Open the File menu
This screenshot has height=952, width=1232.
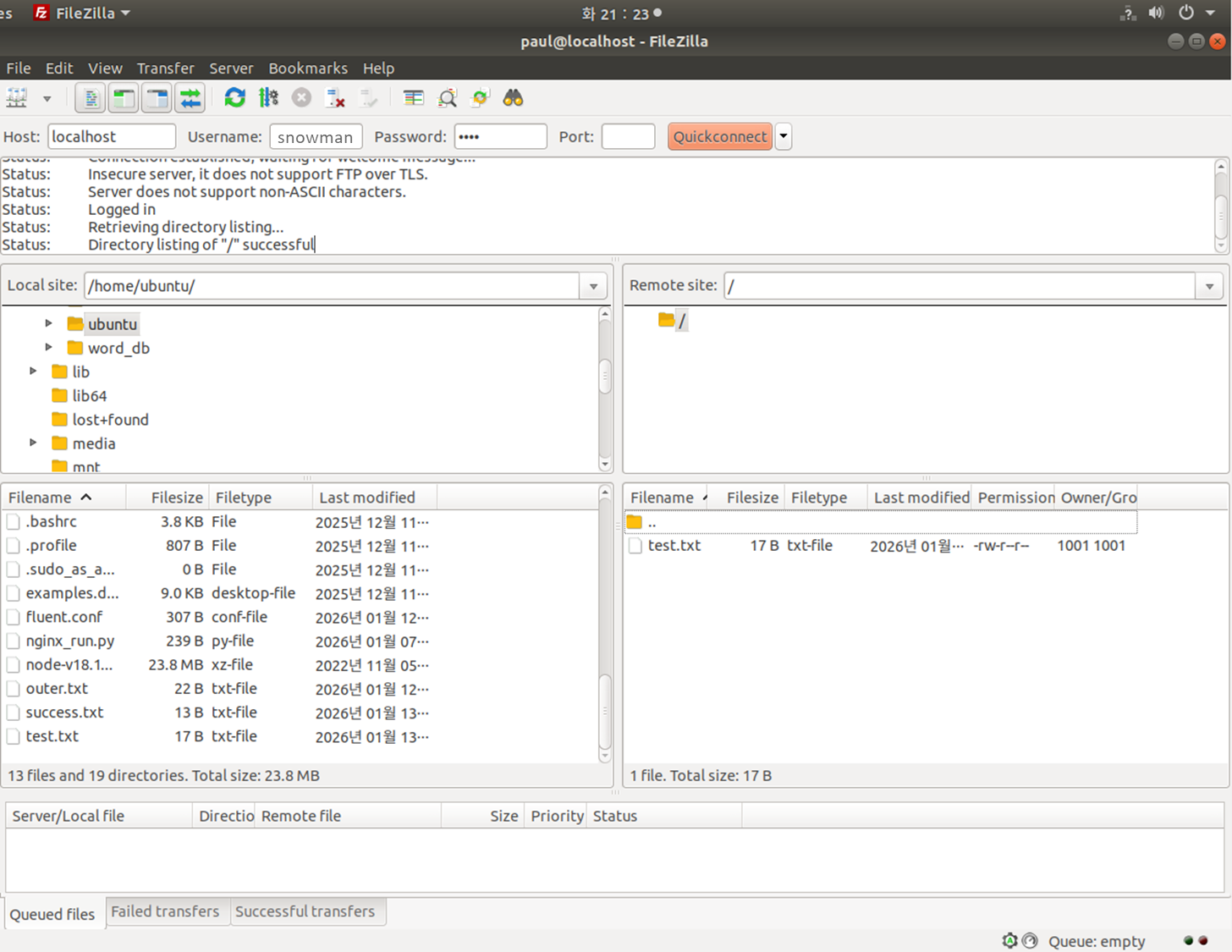click(x=19, y=69)
